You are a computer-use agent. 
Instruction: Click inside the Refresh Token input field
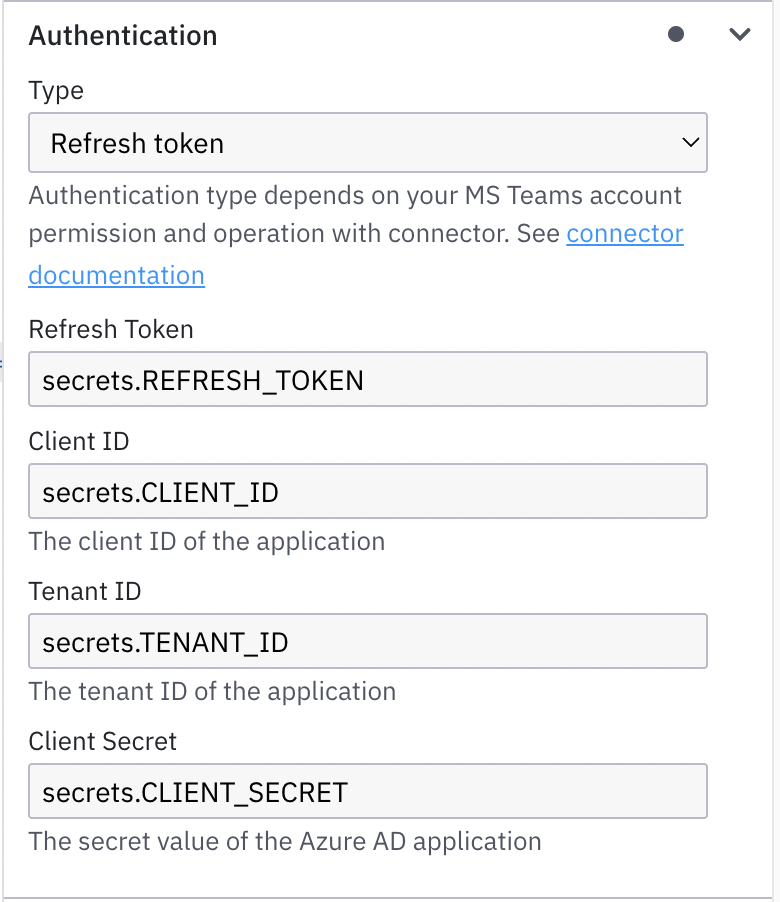(x=367, y=379)
